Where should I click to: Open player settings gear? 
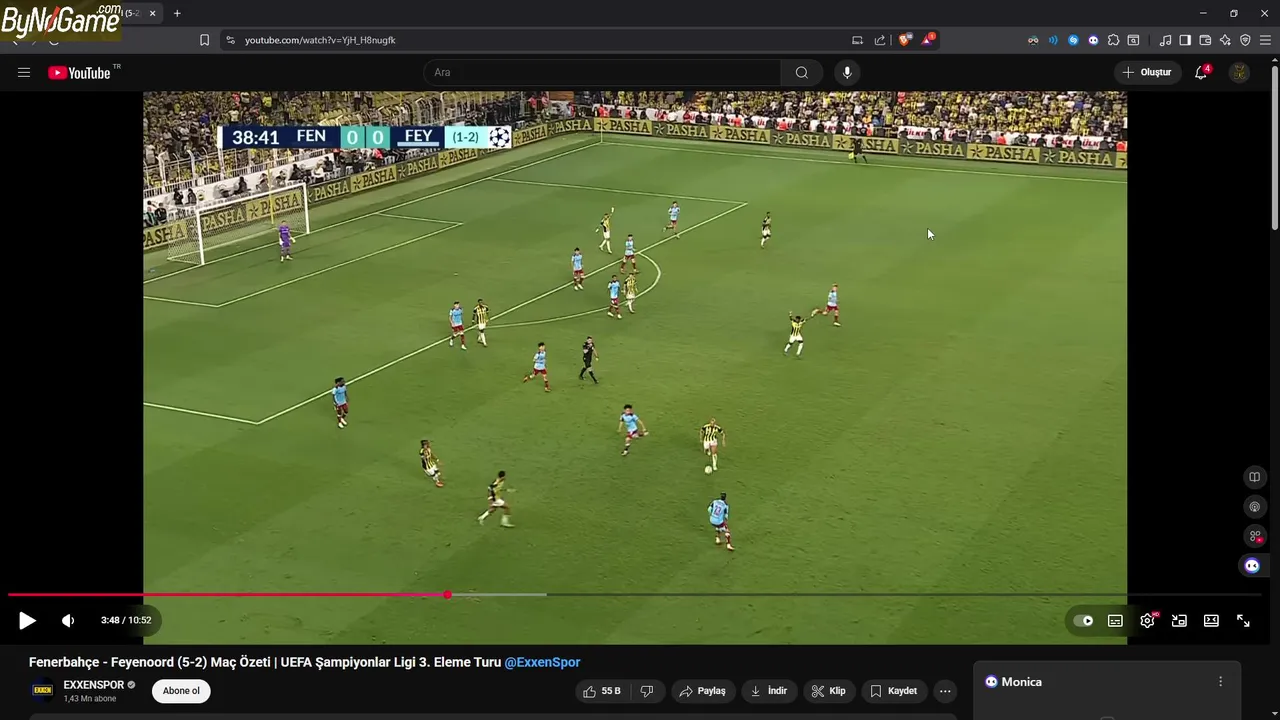pos(1147,621)
